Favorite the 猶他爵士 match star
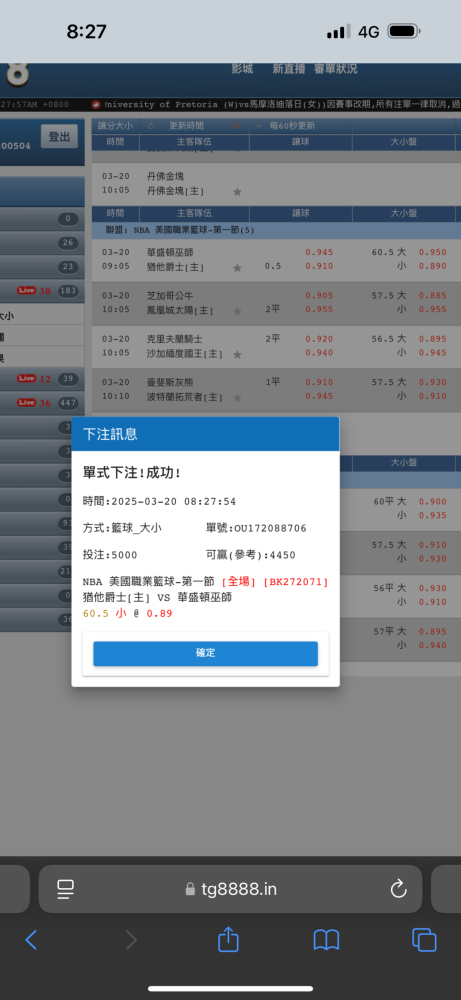 [237, 268]
